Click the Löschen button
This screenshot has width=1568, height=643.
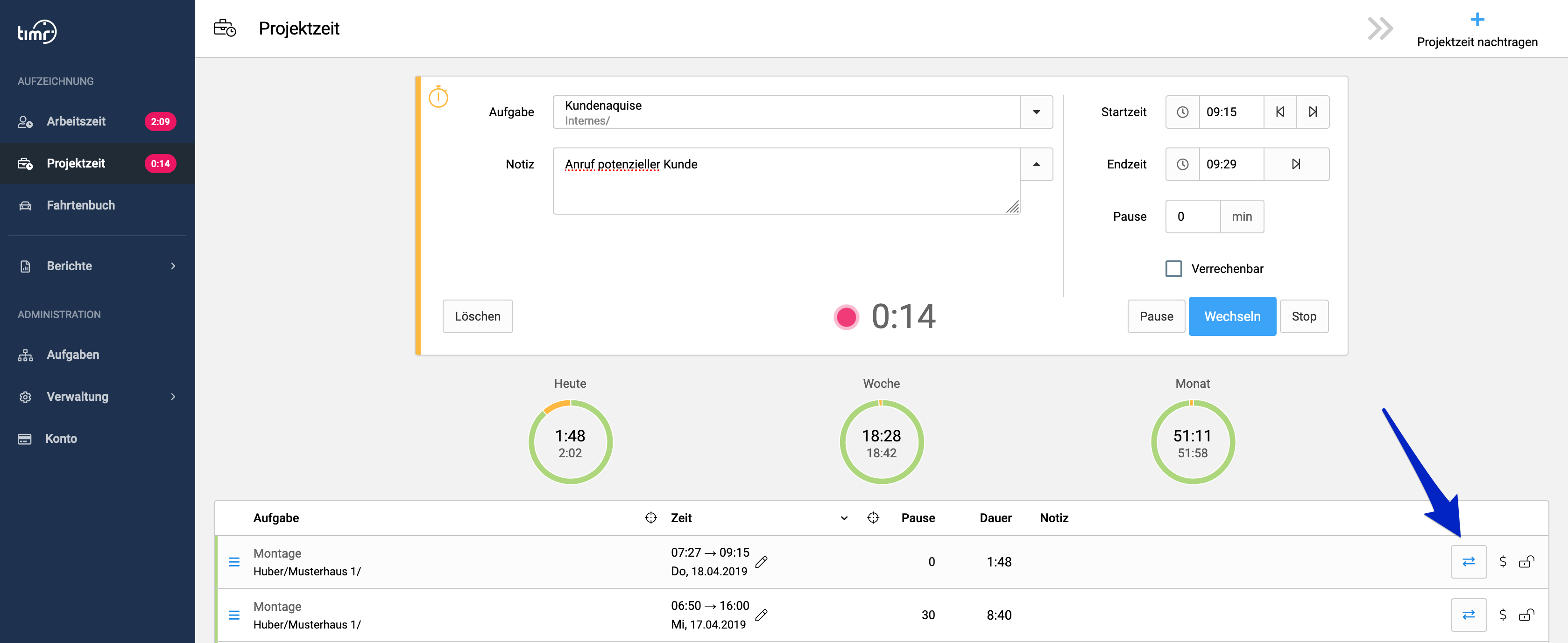coord(477,316)
